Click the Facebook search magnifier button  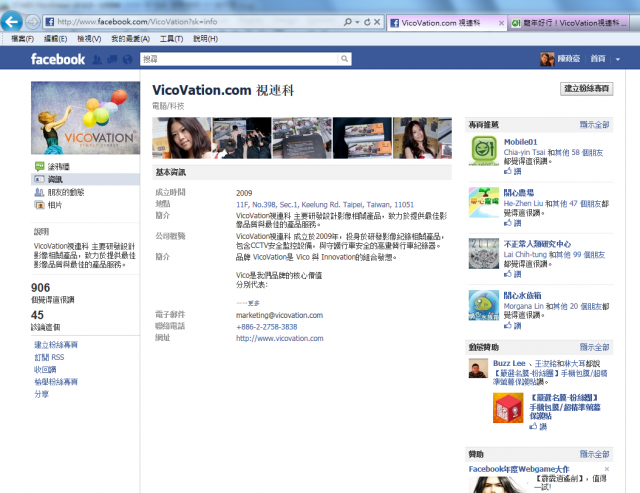tap(344, 59)
